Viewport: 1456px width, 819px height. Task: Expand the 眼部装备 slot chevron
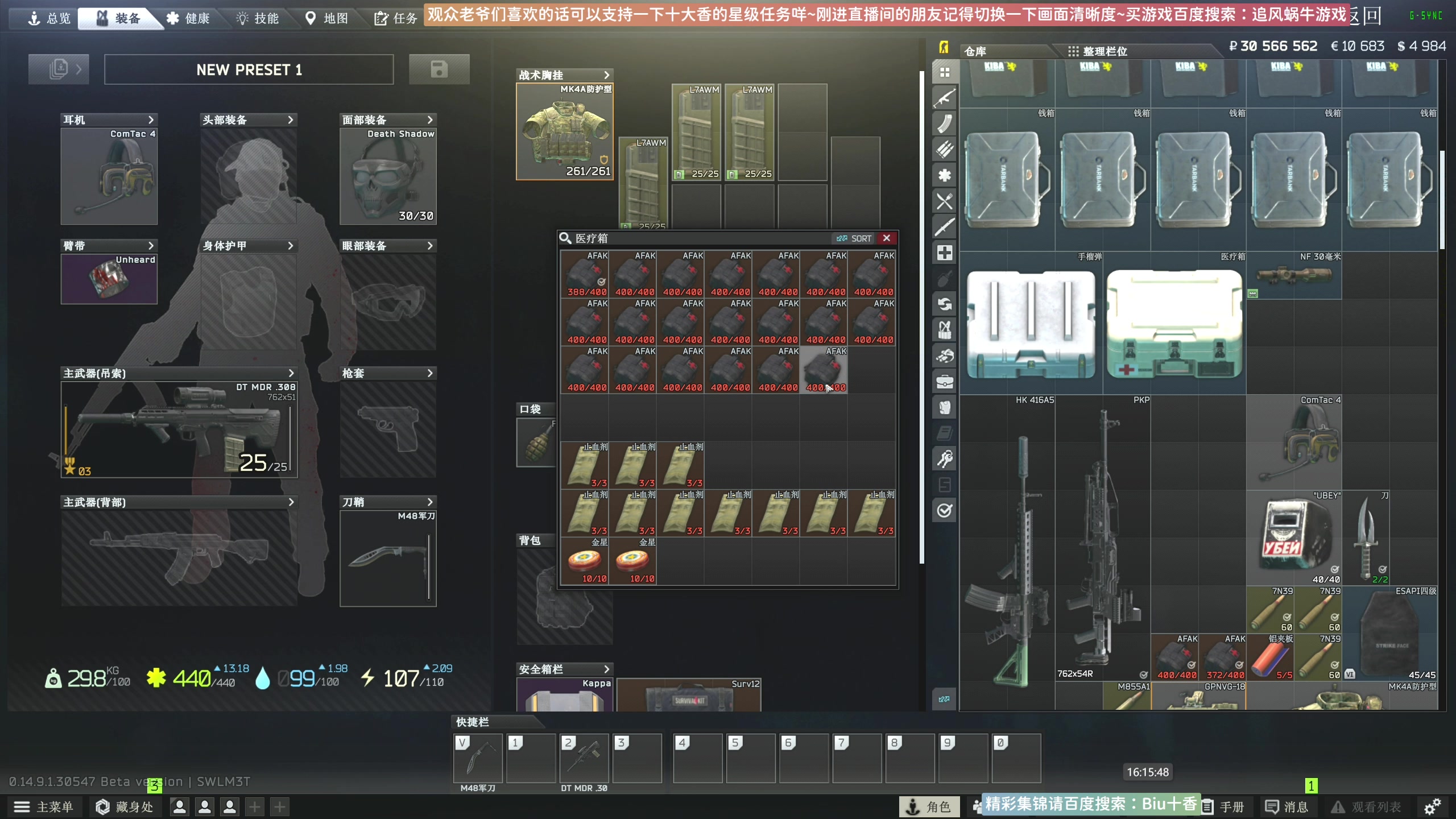[x=430, y=246]
